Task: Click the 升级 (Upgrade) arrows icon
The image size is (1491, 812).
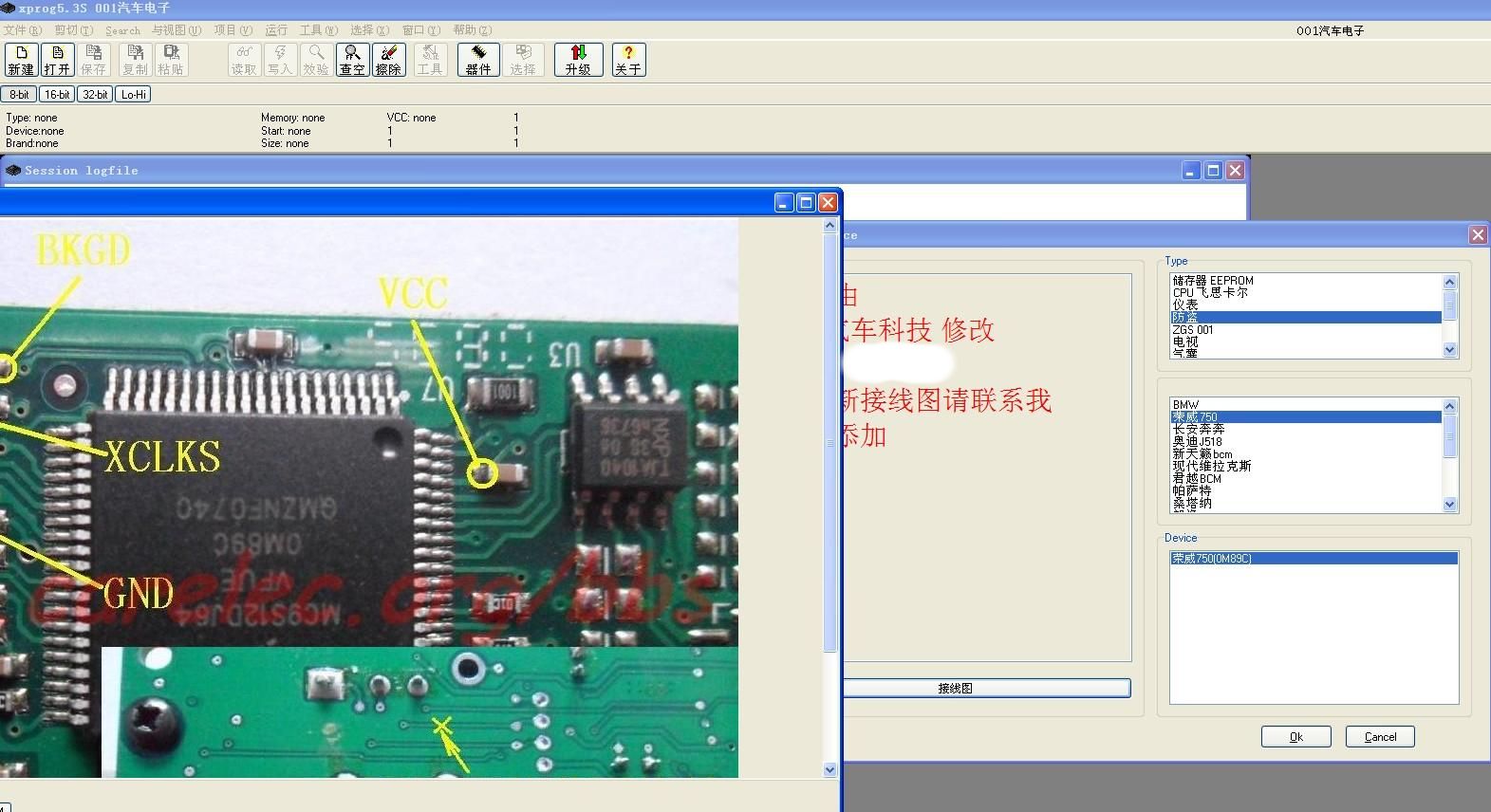Action: 578,60
